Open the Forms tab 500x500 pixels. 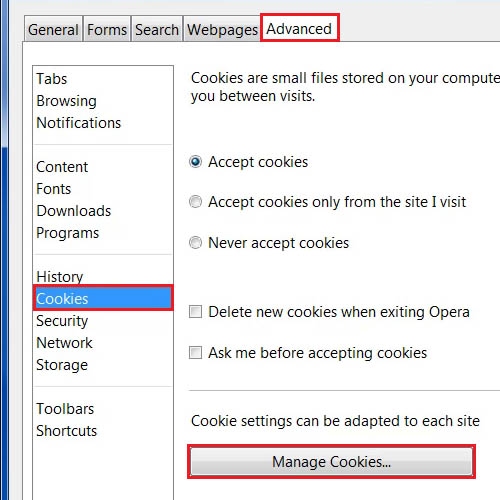[x=107, y=29]
